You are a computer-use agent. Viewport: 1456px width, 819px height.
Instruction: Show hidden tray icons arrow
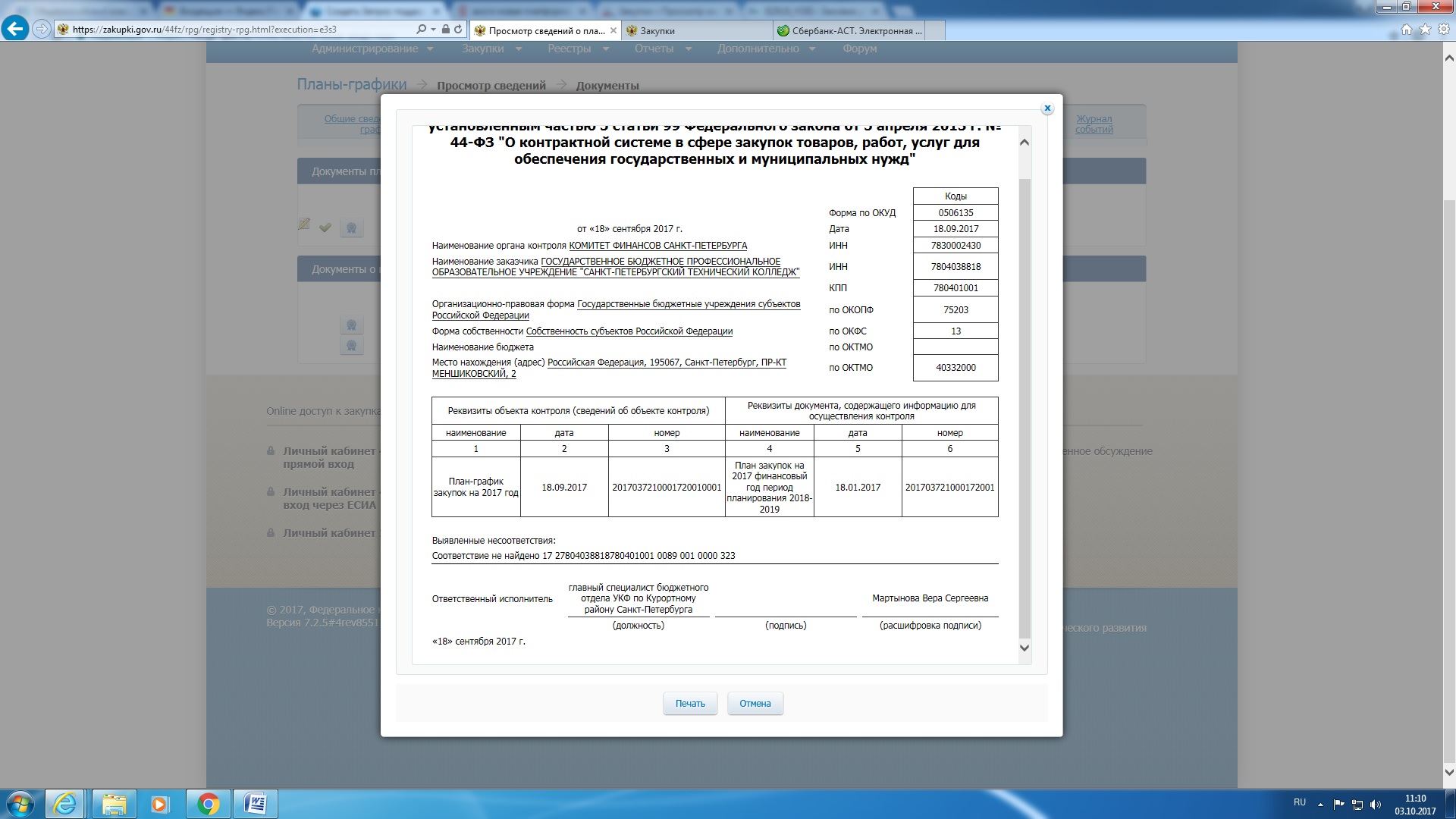pyautogui.click(x=1320, y=804)
